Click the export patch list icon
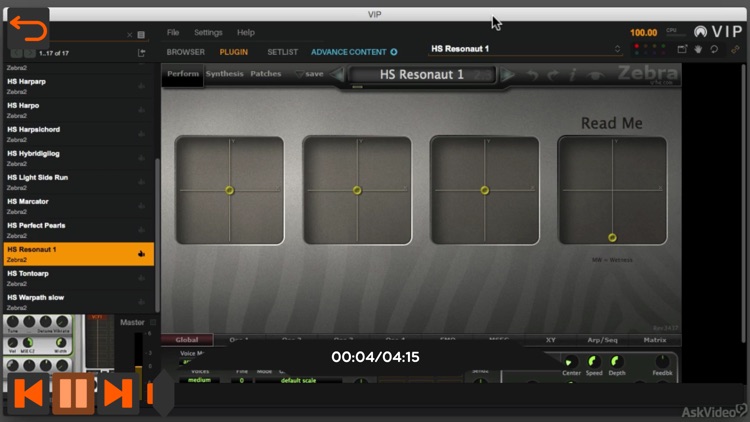The width and height of the screenshot is (750, 422). (141, 53)
